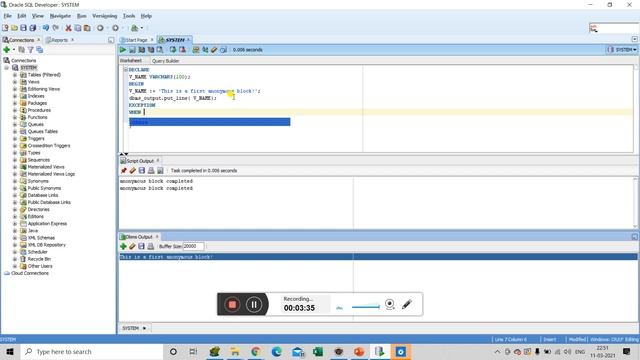Select the Packages tree item

click(37, 103)
